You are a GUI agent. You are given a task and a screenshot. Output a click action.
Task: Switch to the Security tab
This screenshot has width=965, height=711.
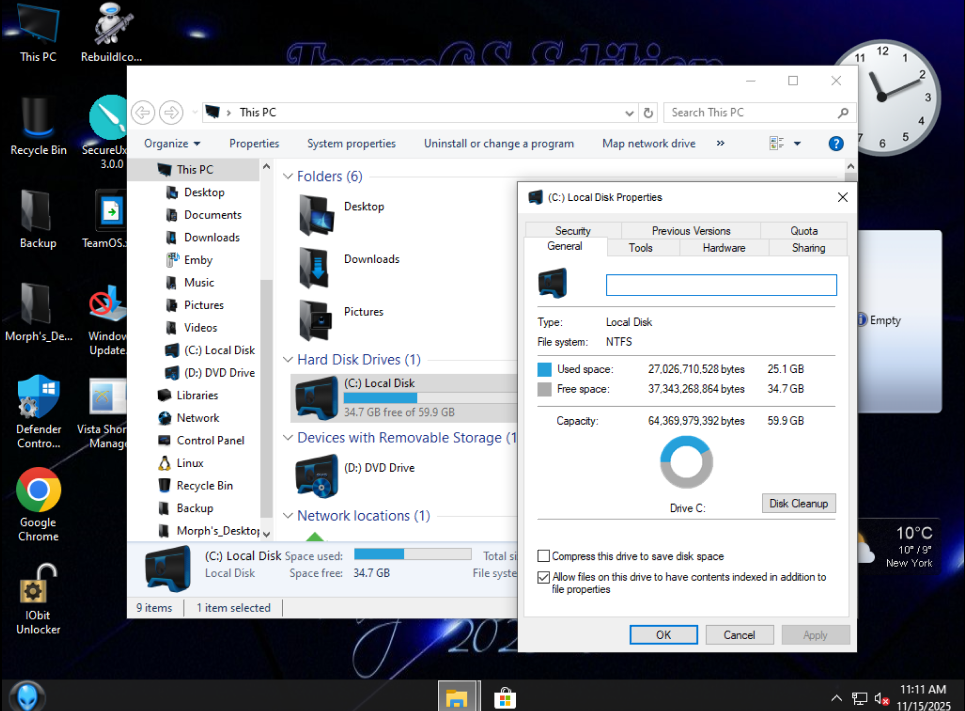point(573,231)
